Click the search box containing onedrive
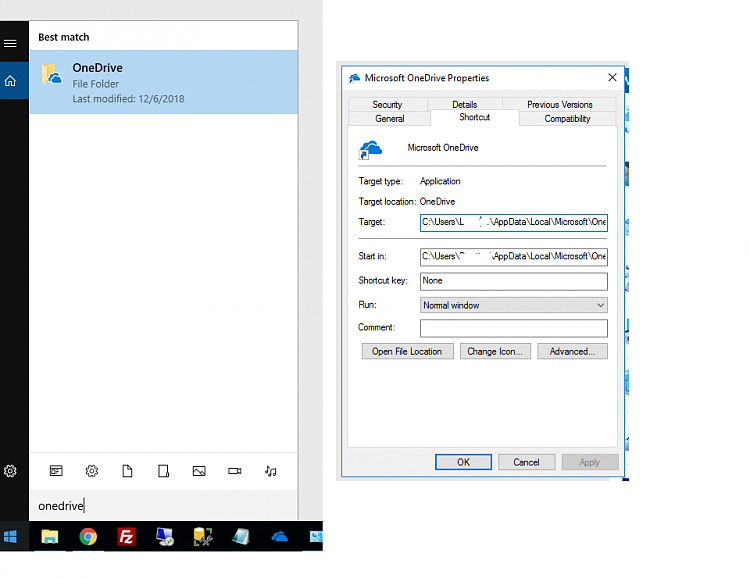The image size is (750, 578). click(164, 506)
